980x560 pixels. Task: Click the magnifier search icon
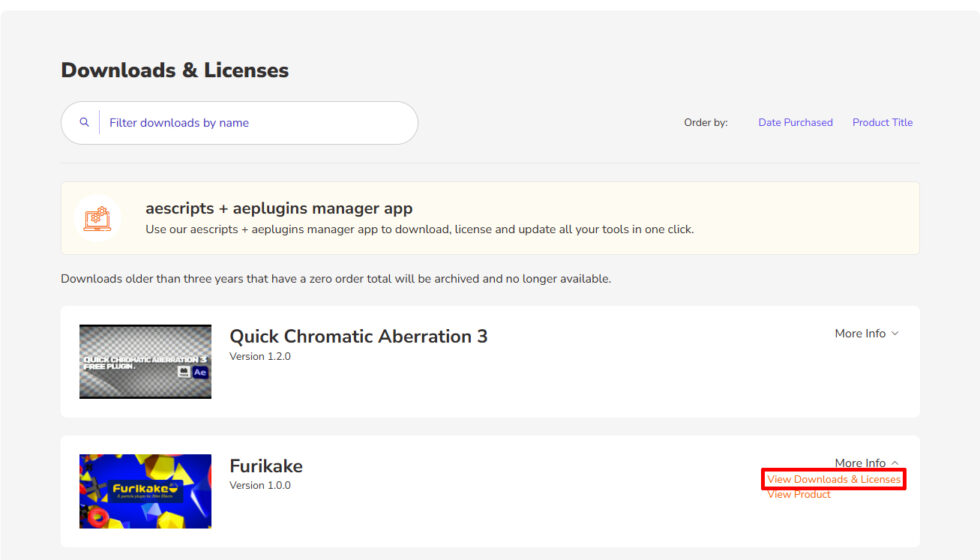pos(84,122)
